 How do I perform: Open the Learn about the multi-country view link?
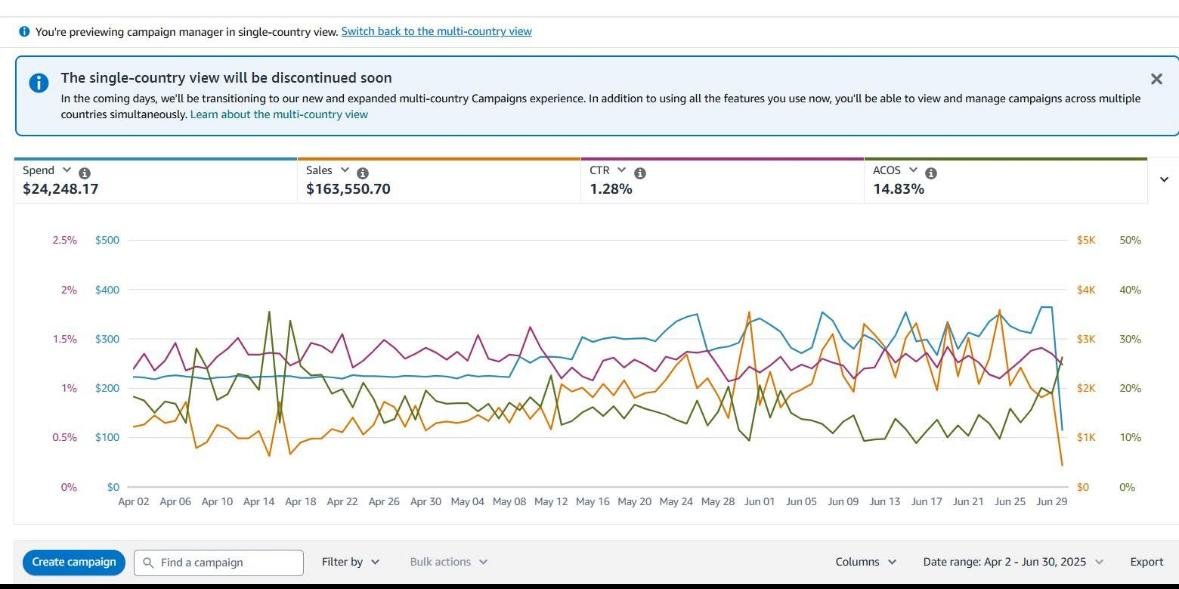click(279, 115)
